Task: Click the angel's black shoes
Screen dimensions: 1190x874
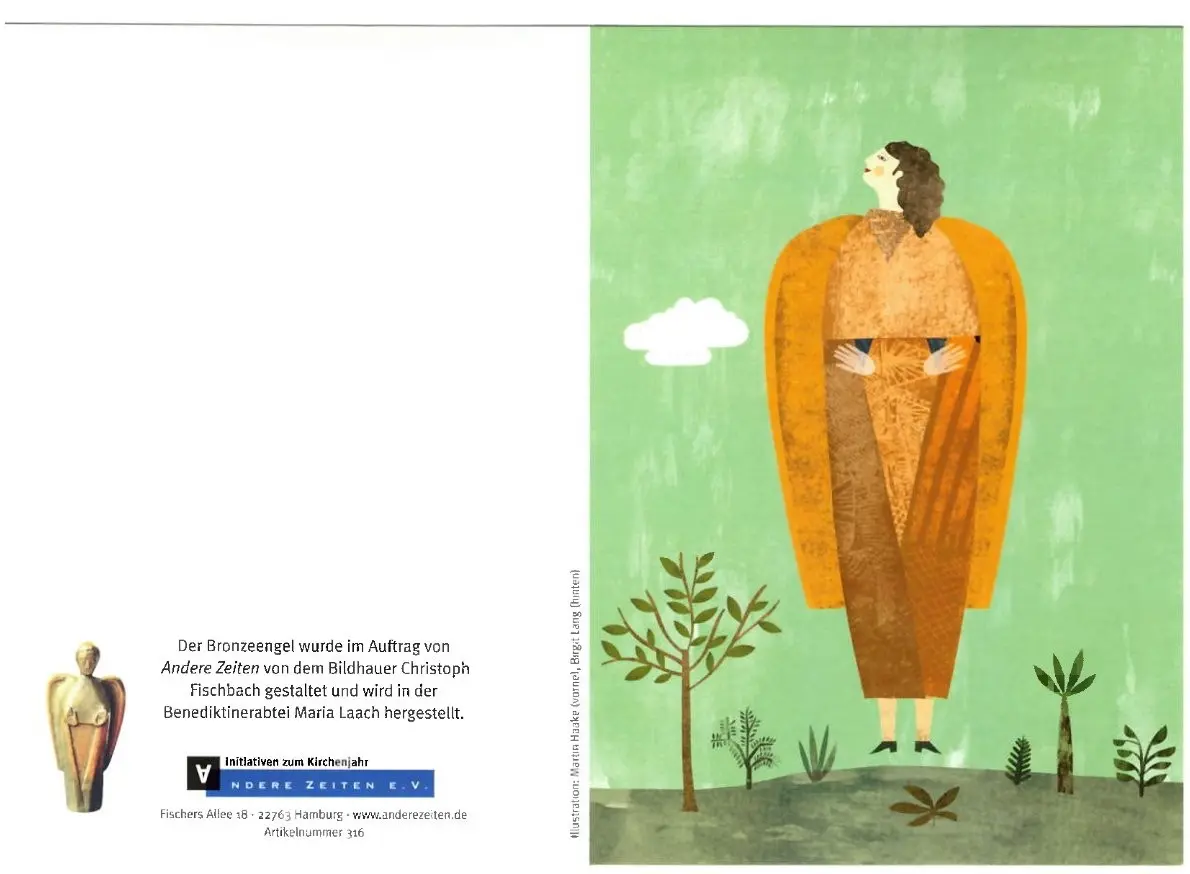Action: (905, 747)
